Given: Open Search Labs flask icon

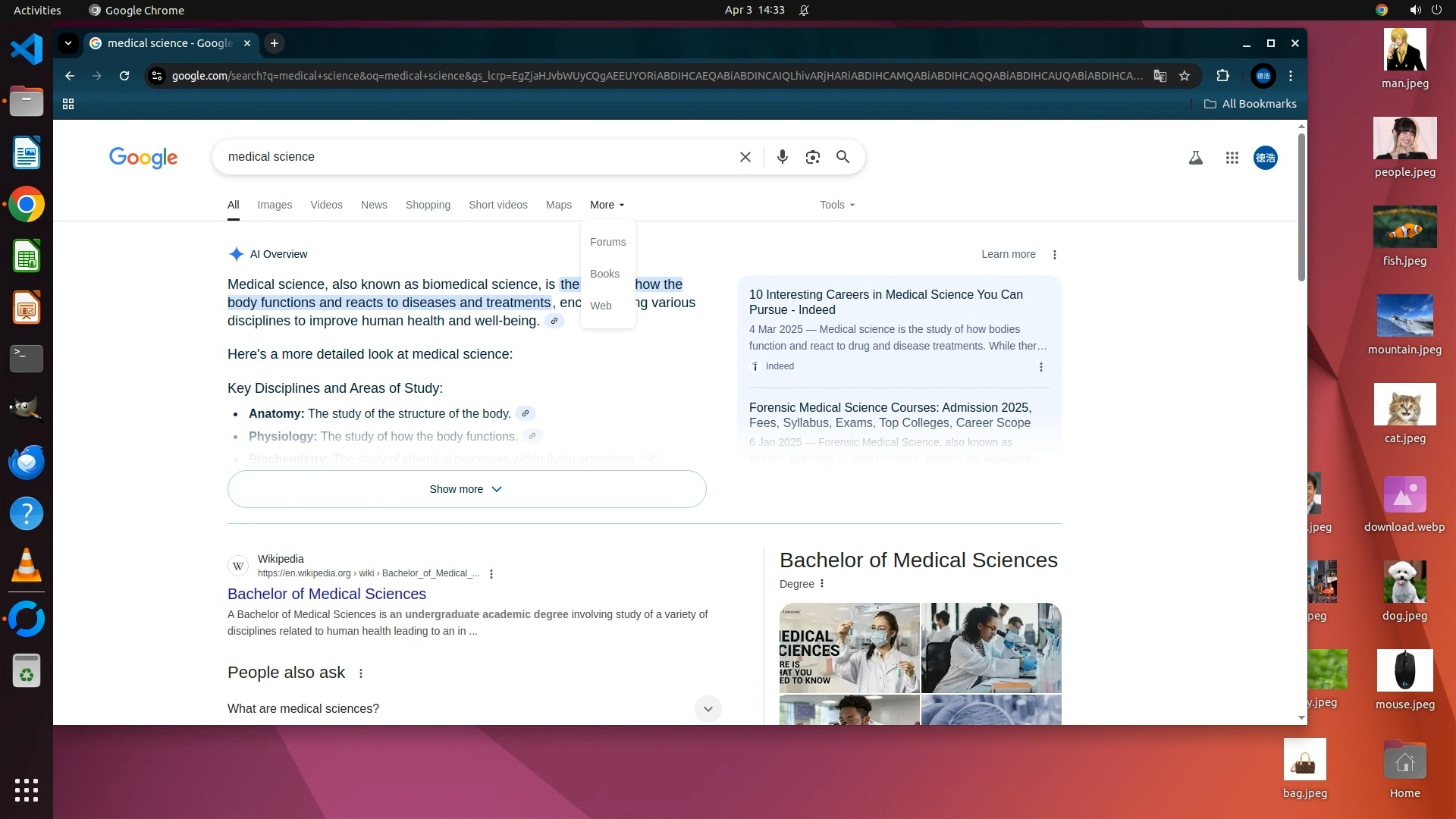Looking at the screenshot, I should (x=1195, y=158).
